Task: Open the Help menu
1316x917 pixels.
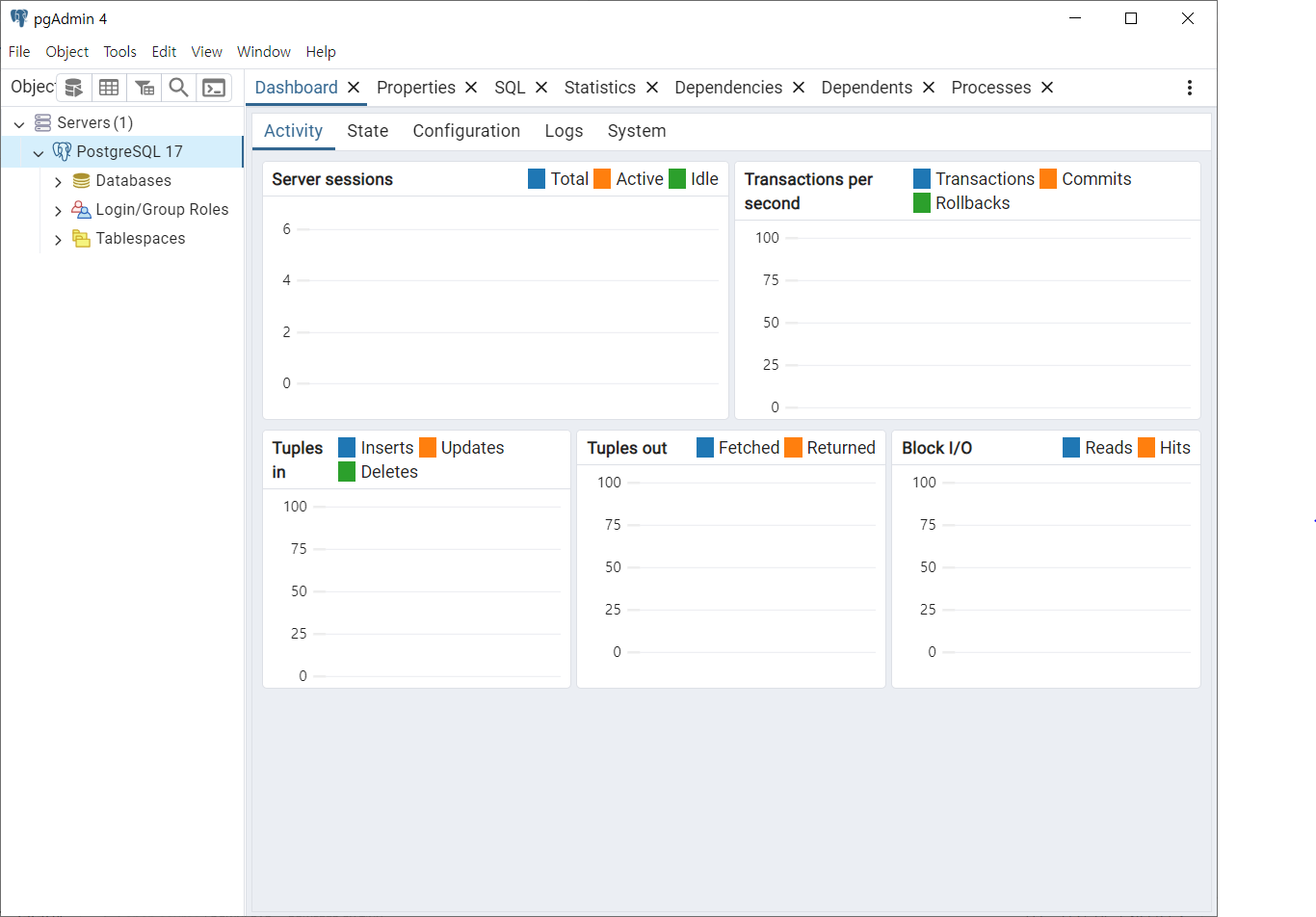Action: click(321, 52)
